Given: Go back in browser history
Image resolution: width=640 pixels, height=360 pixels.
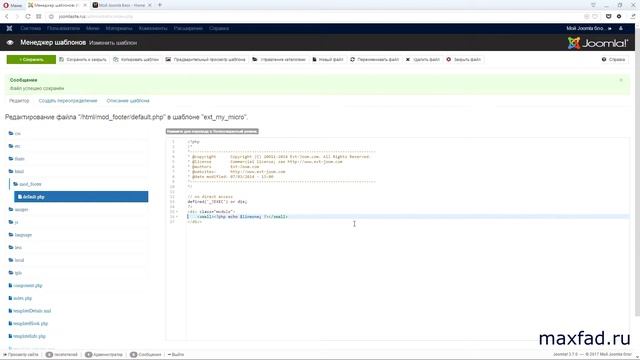Looking at the screenshot, I should click(7, 16).
